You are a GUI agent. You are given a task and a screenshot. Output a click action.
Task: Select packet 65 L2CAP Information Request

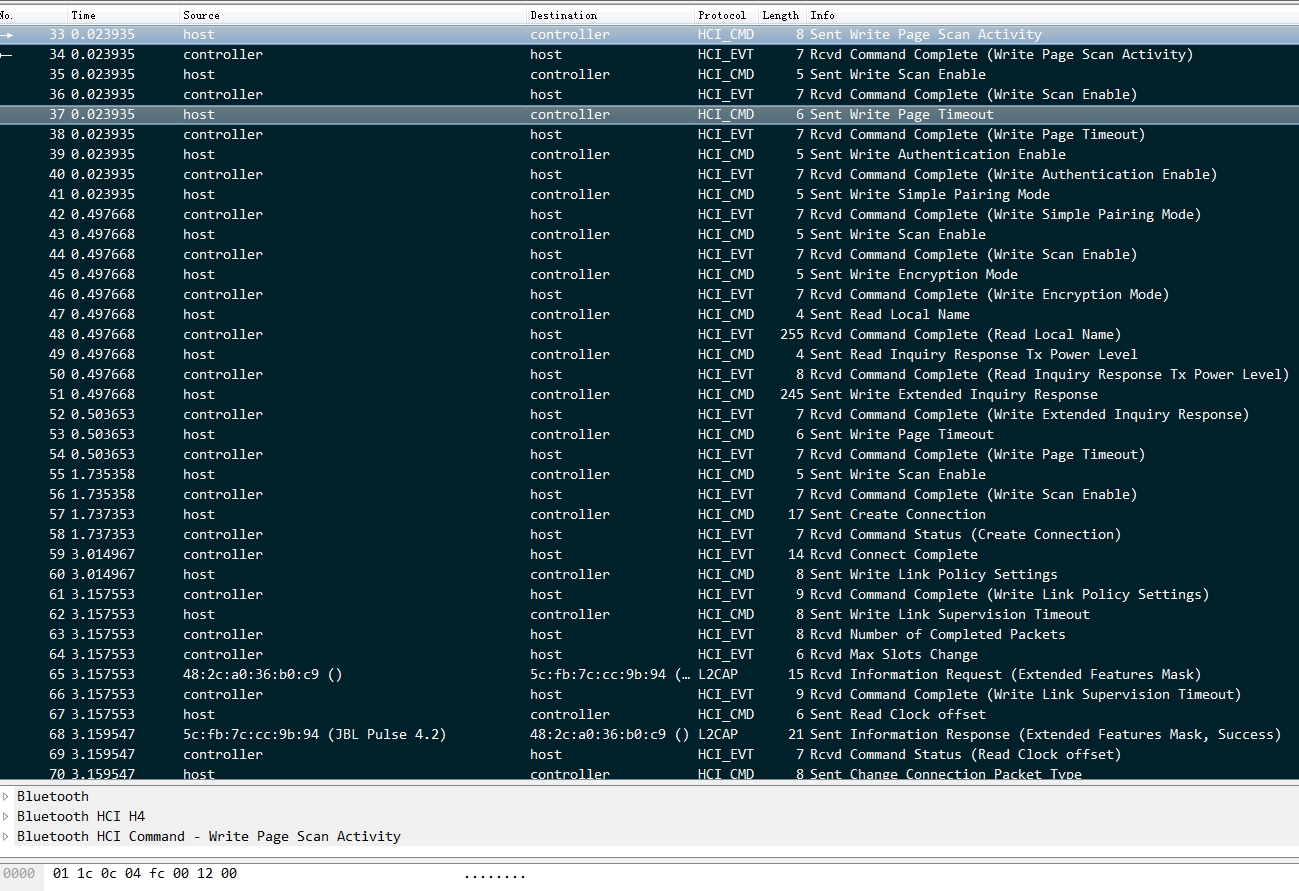[x=649, y=675]
